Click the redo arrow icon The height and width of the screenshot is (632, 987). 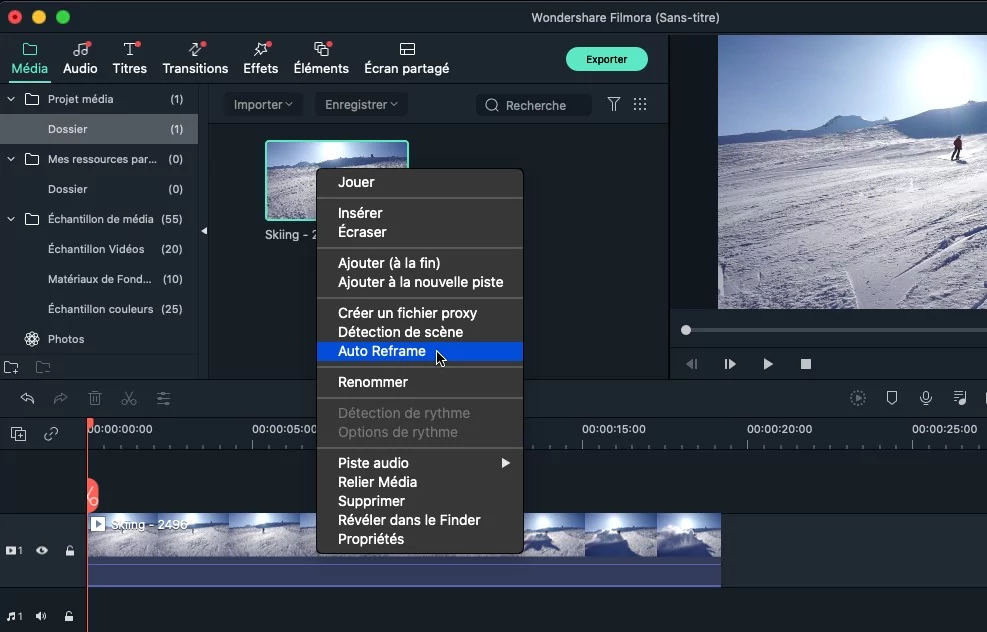(x=60, y=398)
